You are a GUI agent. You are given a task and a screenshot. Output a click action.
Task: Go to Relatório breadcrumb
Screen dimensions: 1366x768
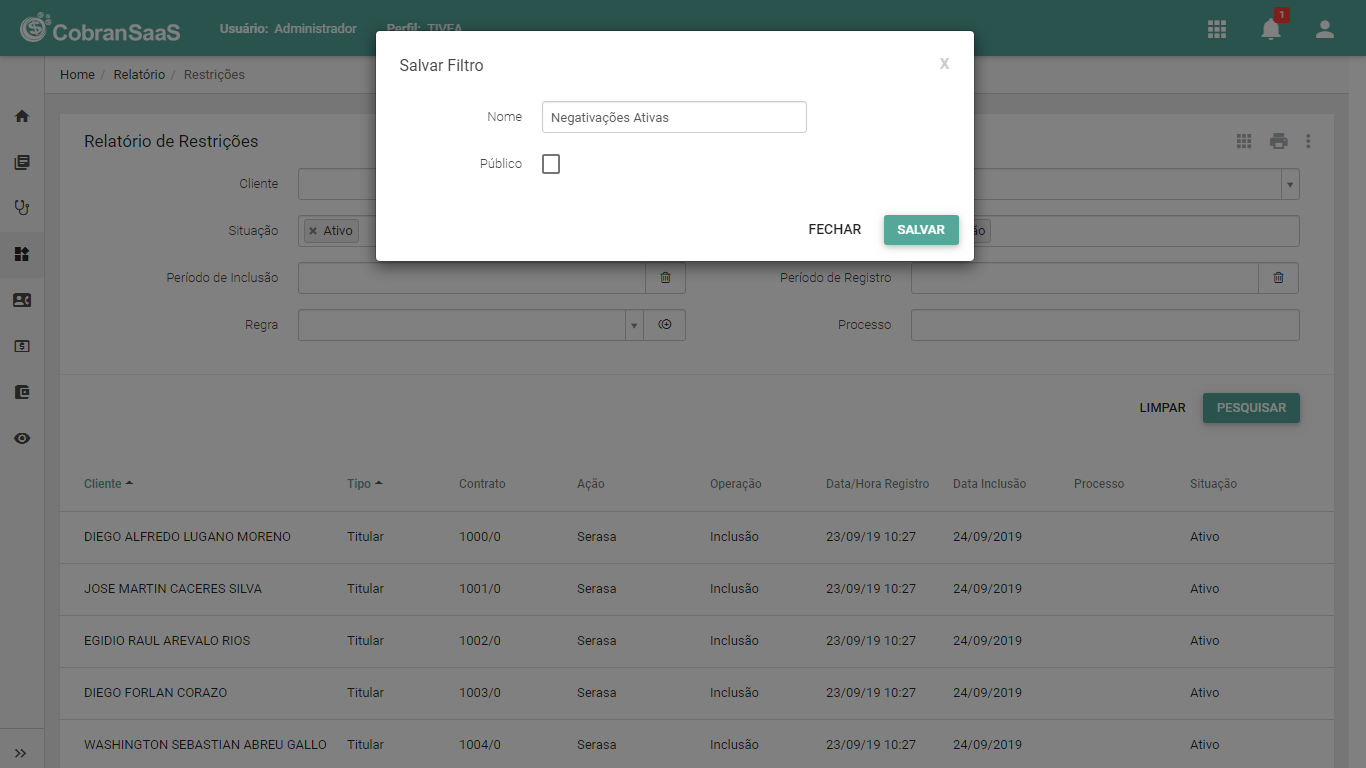click(x=139, y=75)
